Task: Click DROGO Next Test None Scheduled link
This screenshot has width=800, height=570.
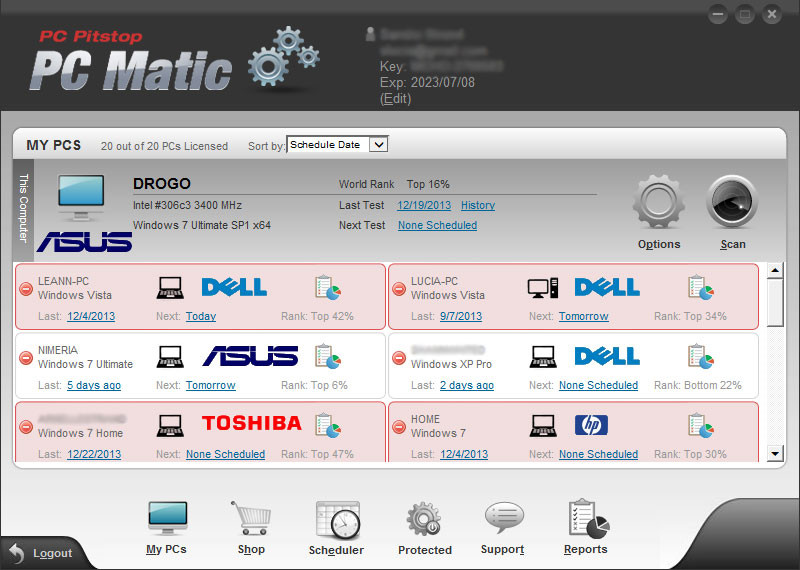Action: point(438,225)
